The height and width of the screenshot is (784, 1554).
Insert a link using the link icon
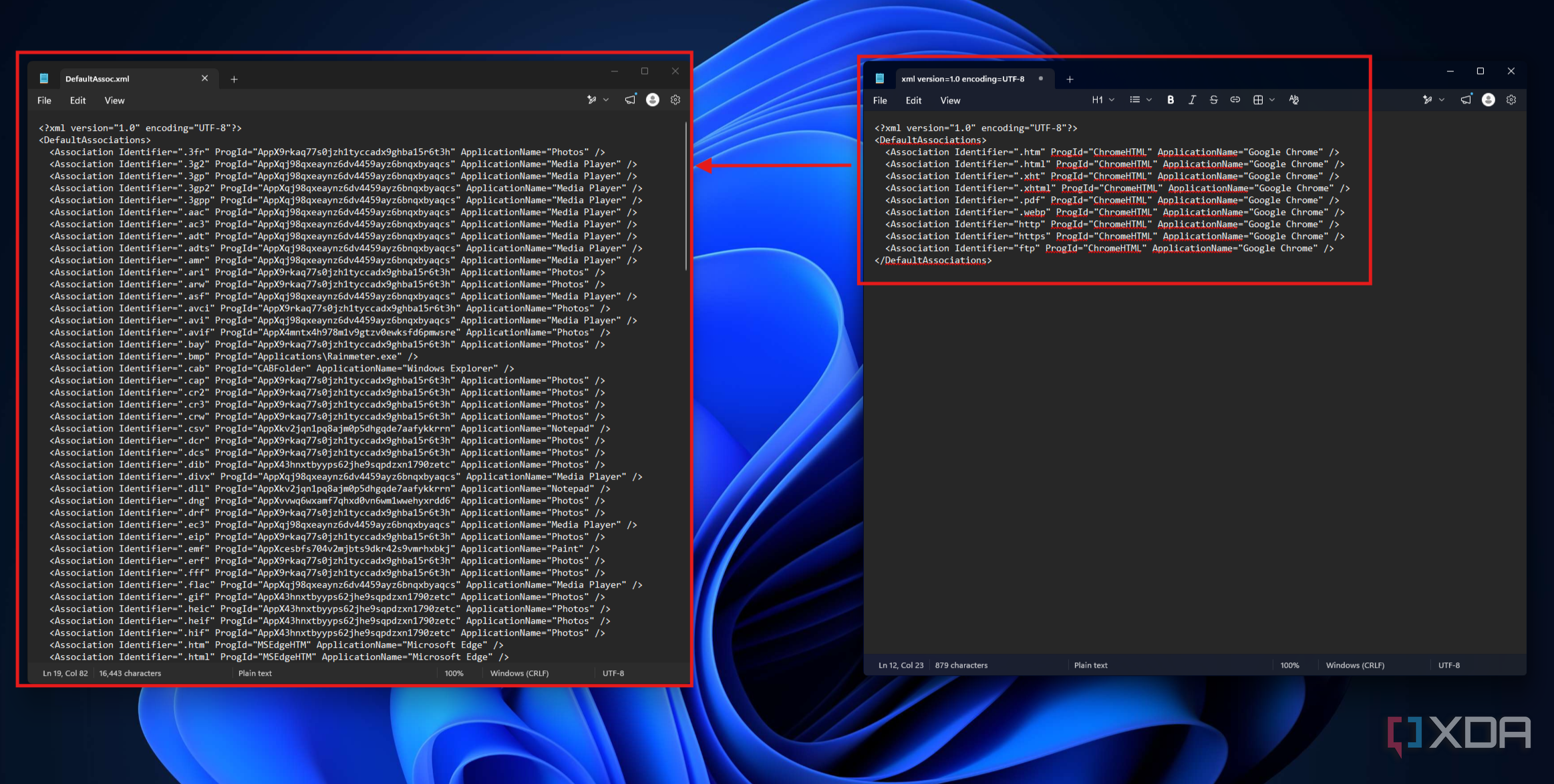[1235, 100]
